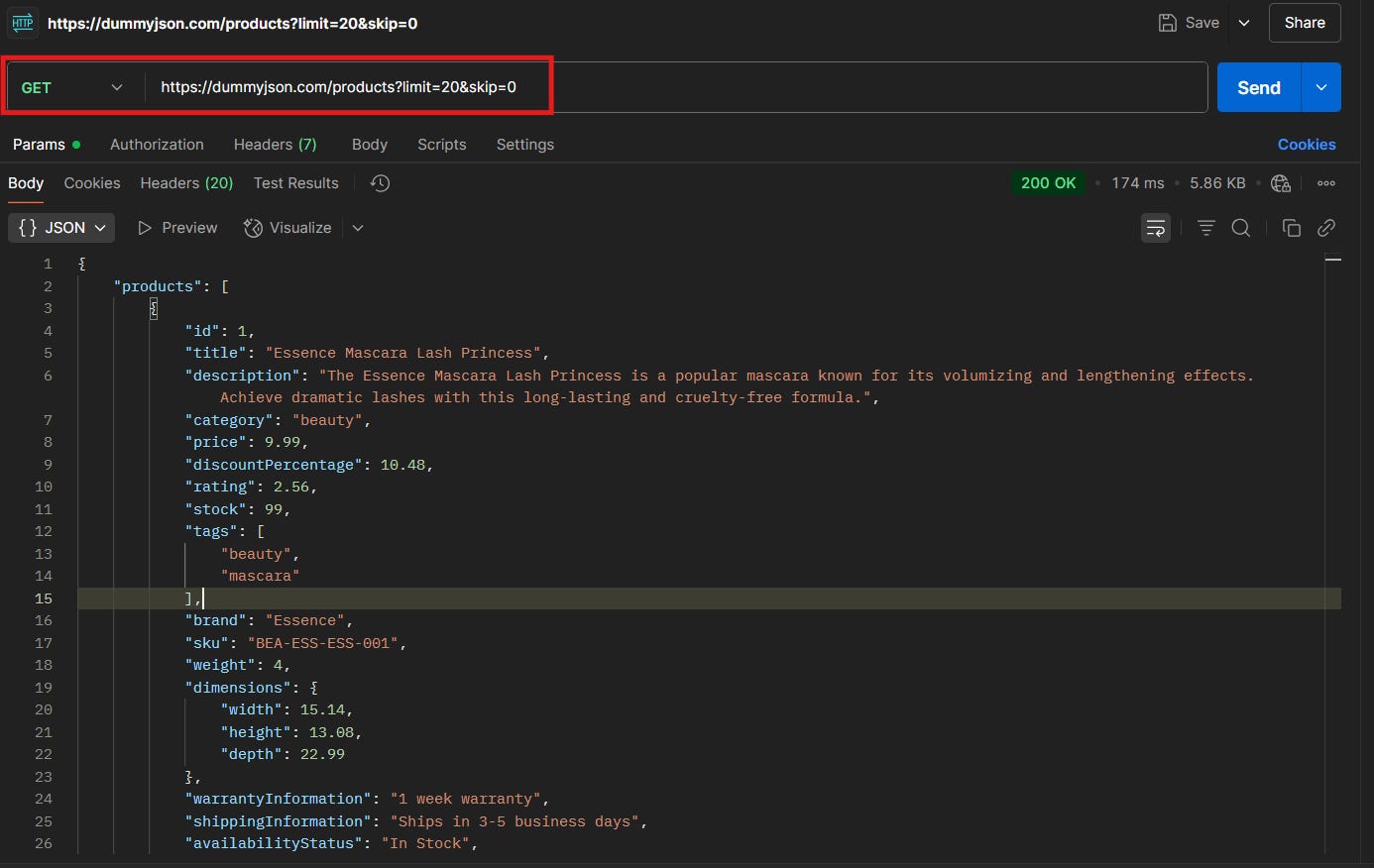This screenshot has width=1374, height=868.
Task: Open the Settings tab
Action: pos(525,145)
